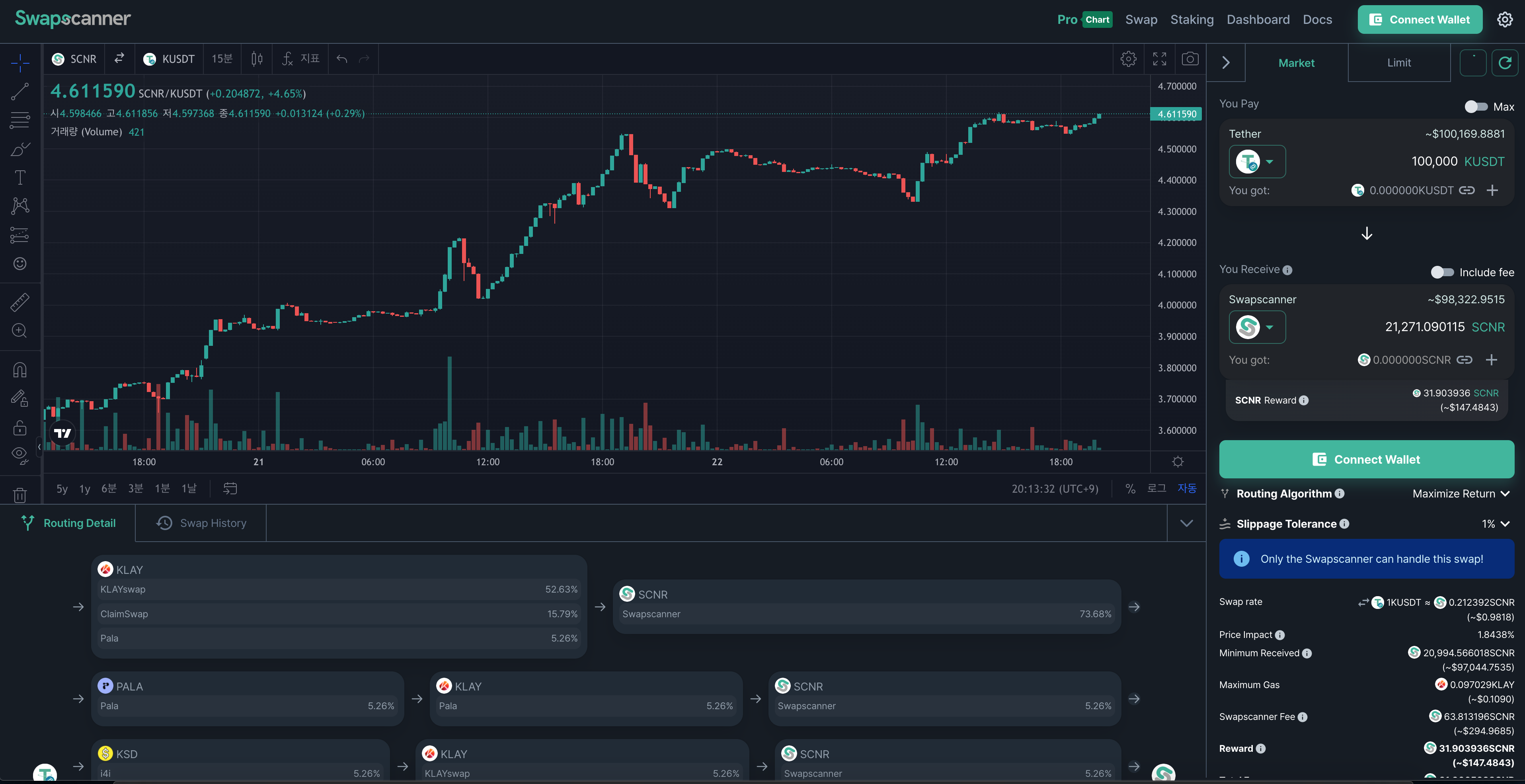1525x784 pixels.
Task: Open candlestick chart style selector
Action: pos(257,59)
